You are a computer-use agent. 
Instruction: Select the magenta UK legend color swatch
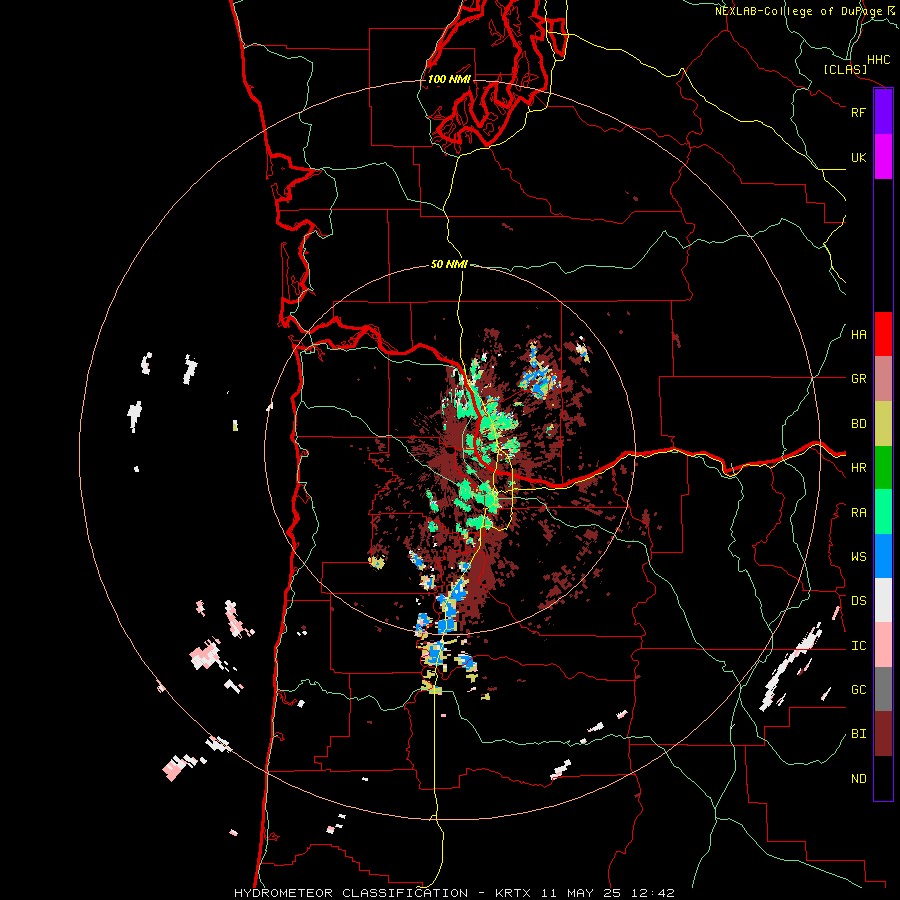pos(883,157)
